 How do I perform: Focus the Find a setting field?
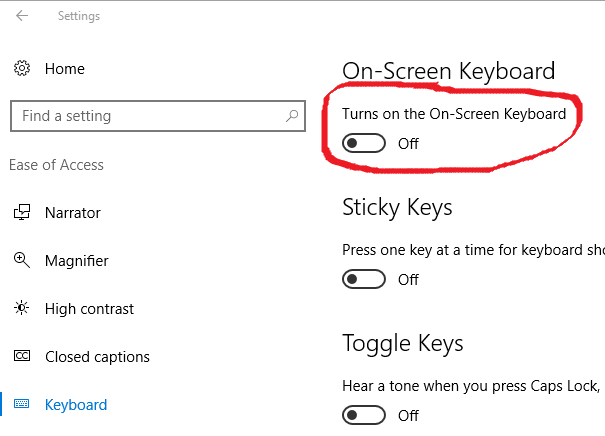tap(158, 116)
